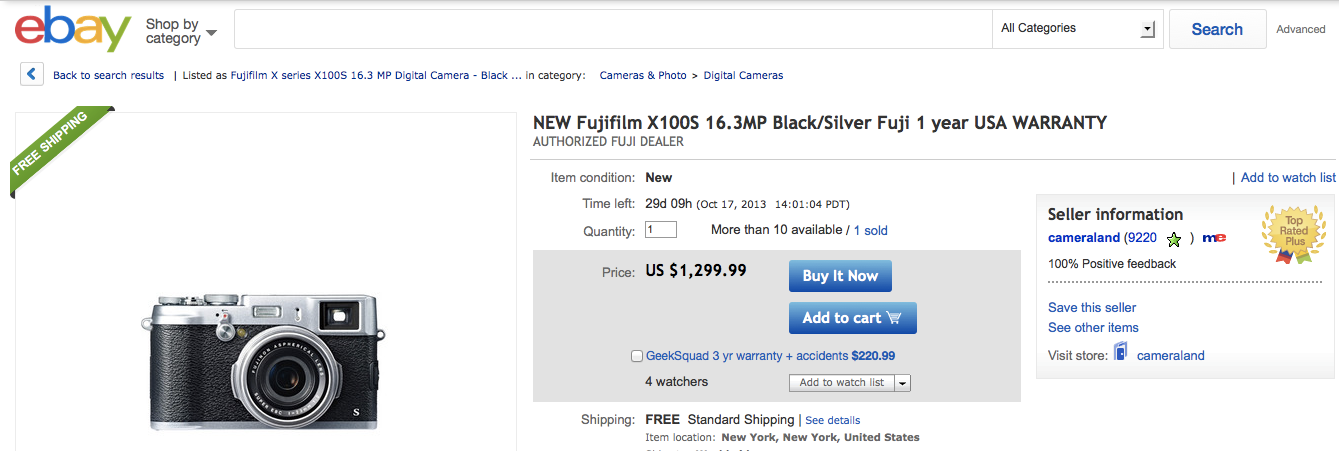Open the Shop by category dropdown
The height and width of the screenshot is (451, 1339).
pyautogui.click(x=181, y=31)
